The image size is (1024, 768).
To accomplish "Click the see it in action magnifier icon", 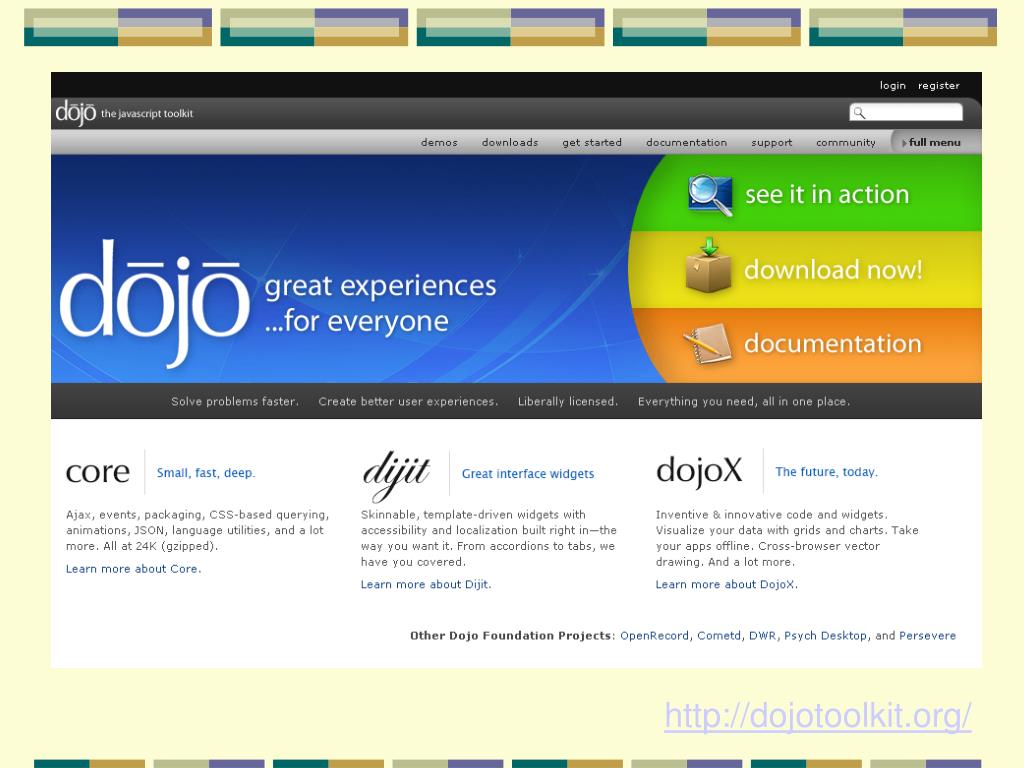I will pyautogui.click(x=710, y=195).
